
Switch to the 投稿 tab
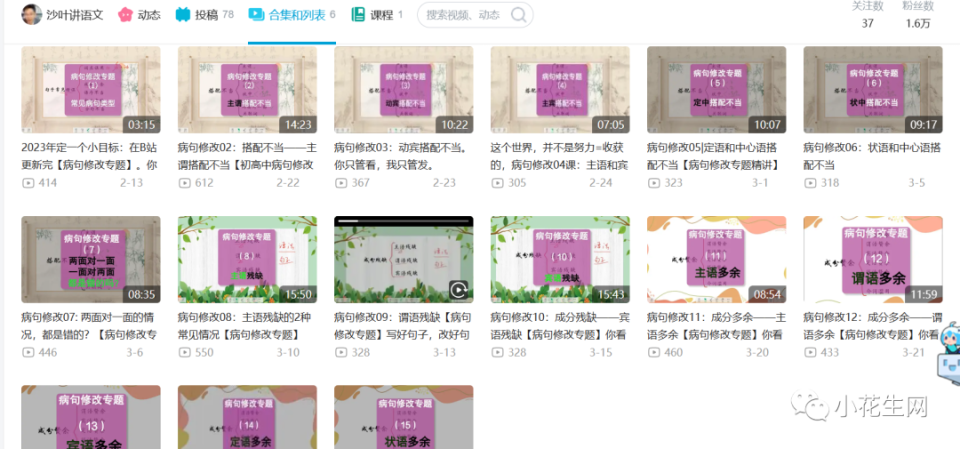(204, 15)
